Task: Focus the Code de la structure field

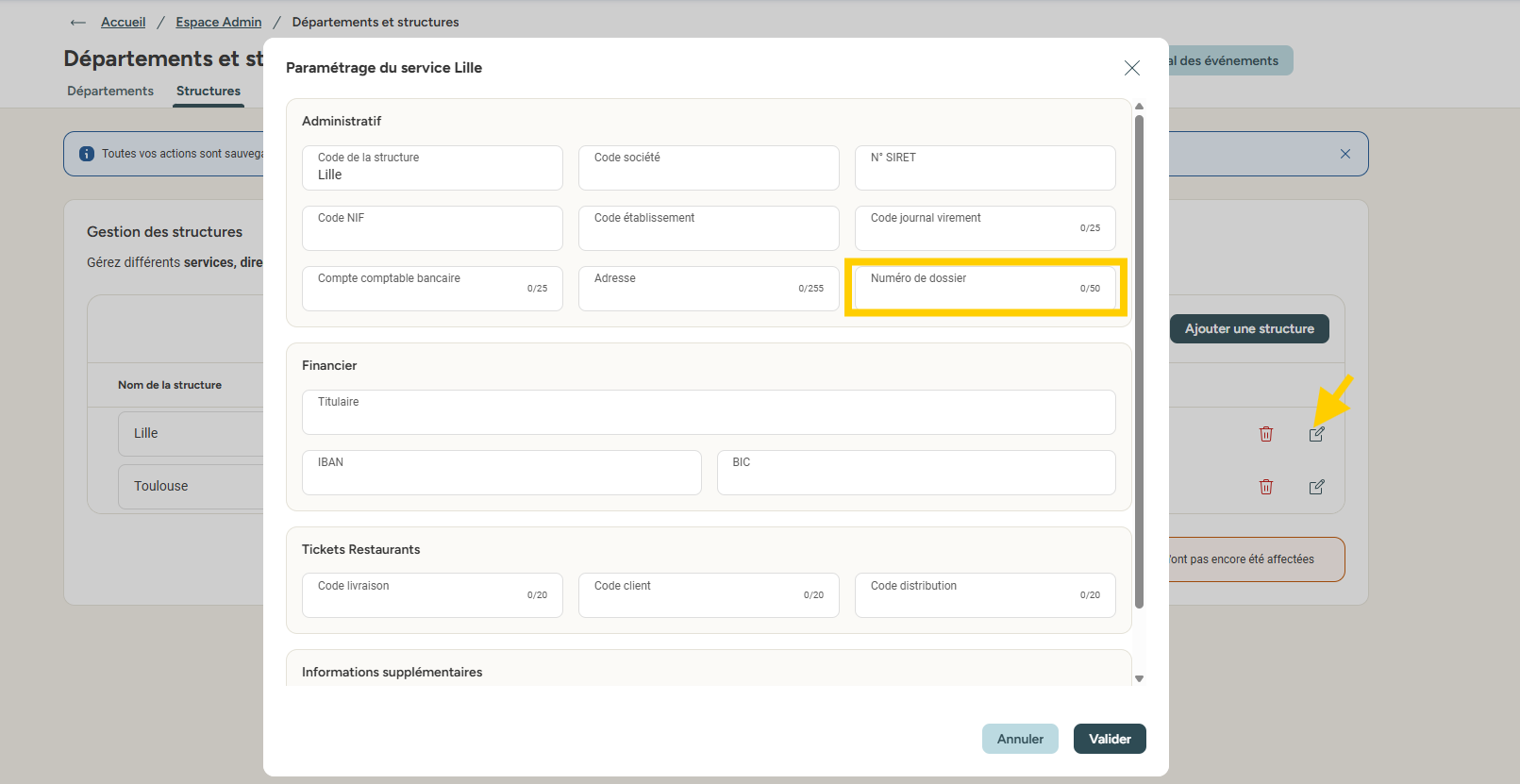Action: [x=432, y=168]
